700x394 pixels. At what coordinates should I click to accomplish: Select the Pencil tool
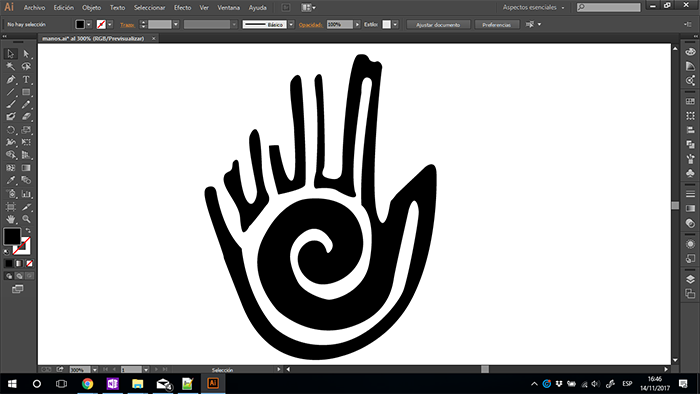click(x=26, y=104)
